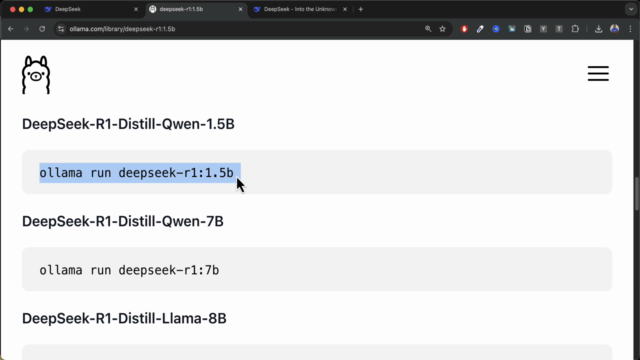Open the gray Y extension icon
Image resolution: width=640 pixels, height=360 pixels.
coord(543,29)
